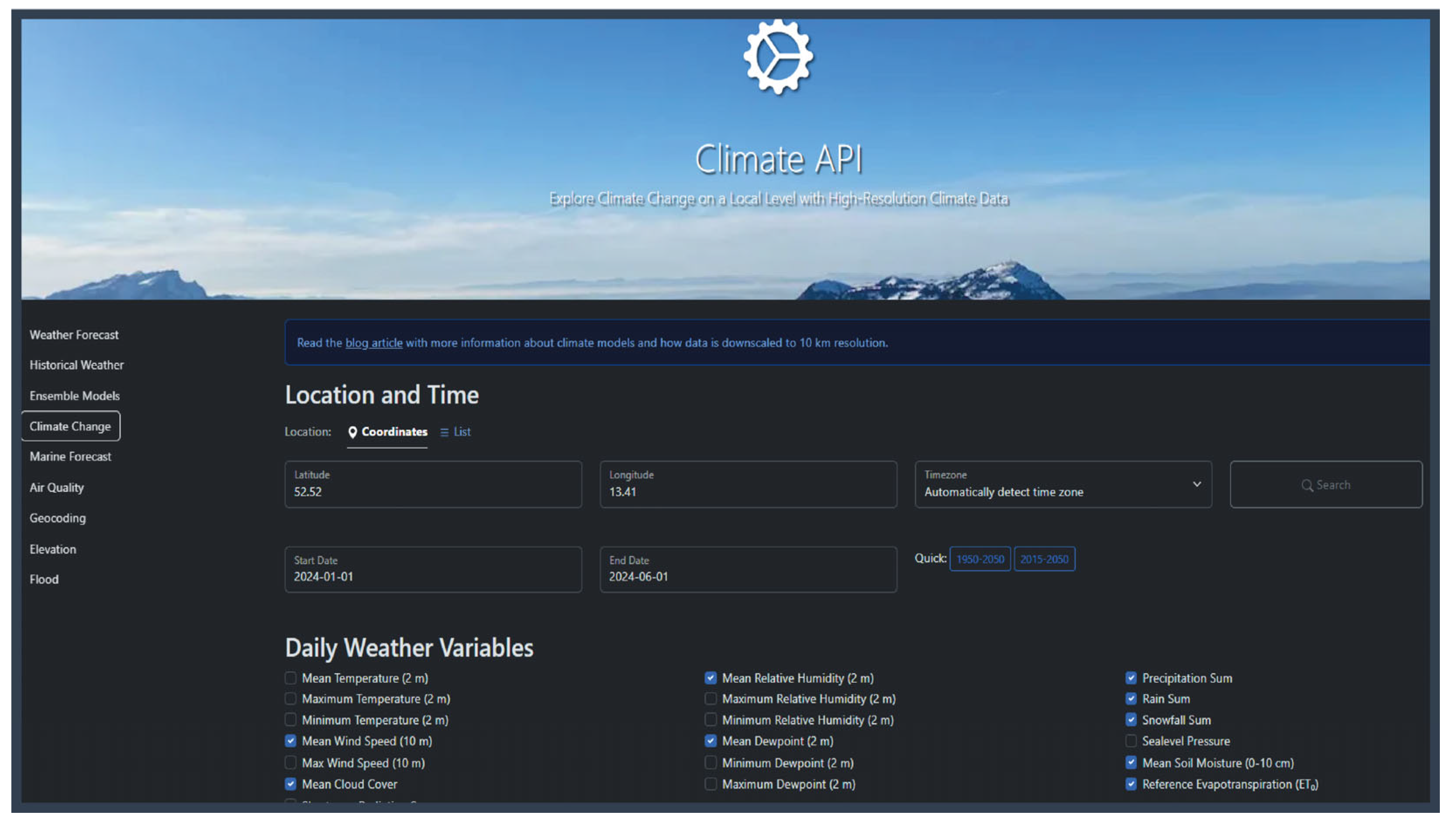Select Marine Forecast in the sidebar
This screenshot has height=829, width=1456.
coord(70,457)
